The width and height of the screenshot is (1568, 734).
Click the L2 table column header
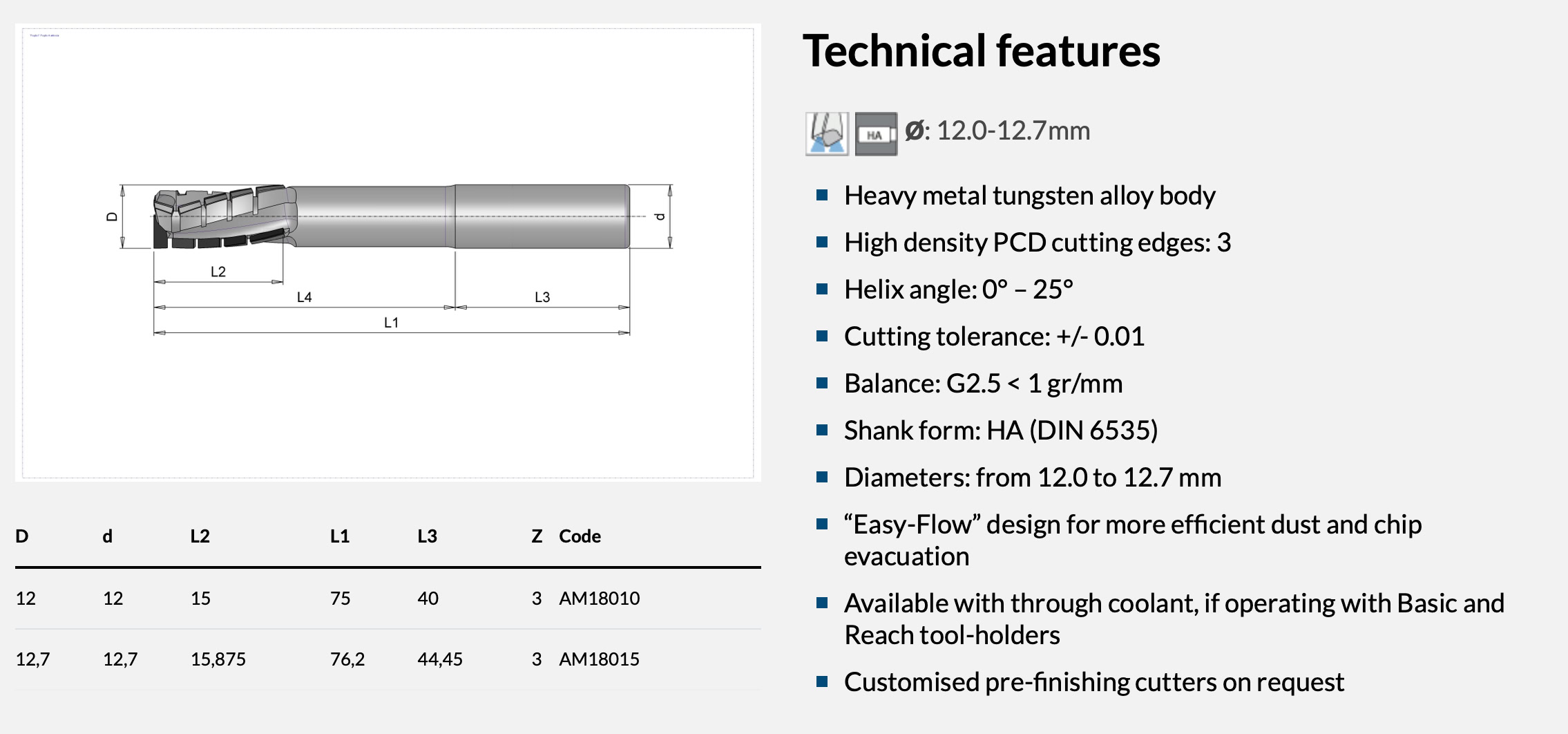(200, 536)
